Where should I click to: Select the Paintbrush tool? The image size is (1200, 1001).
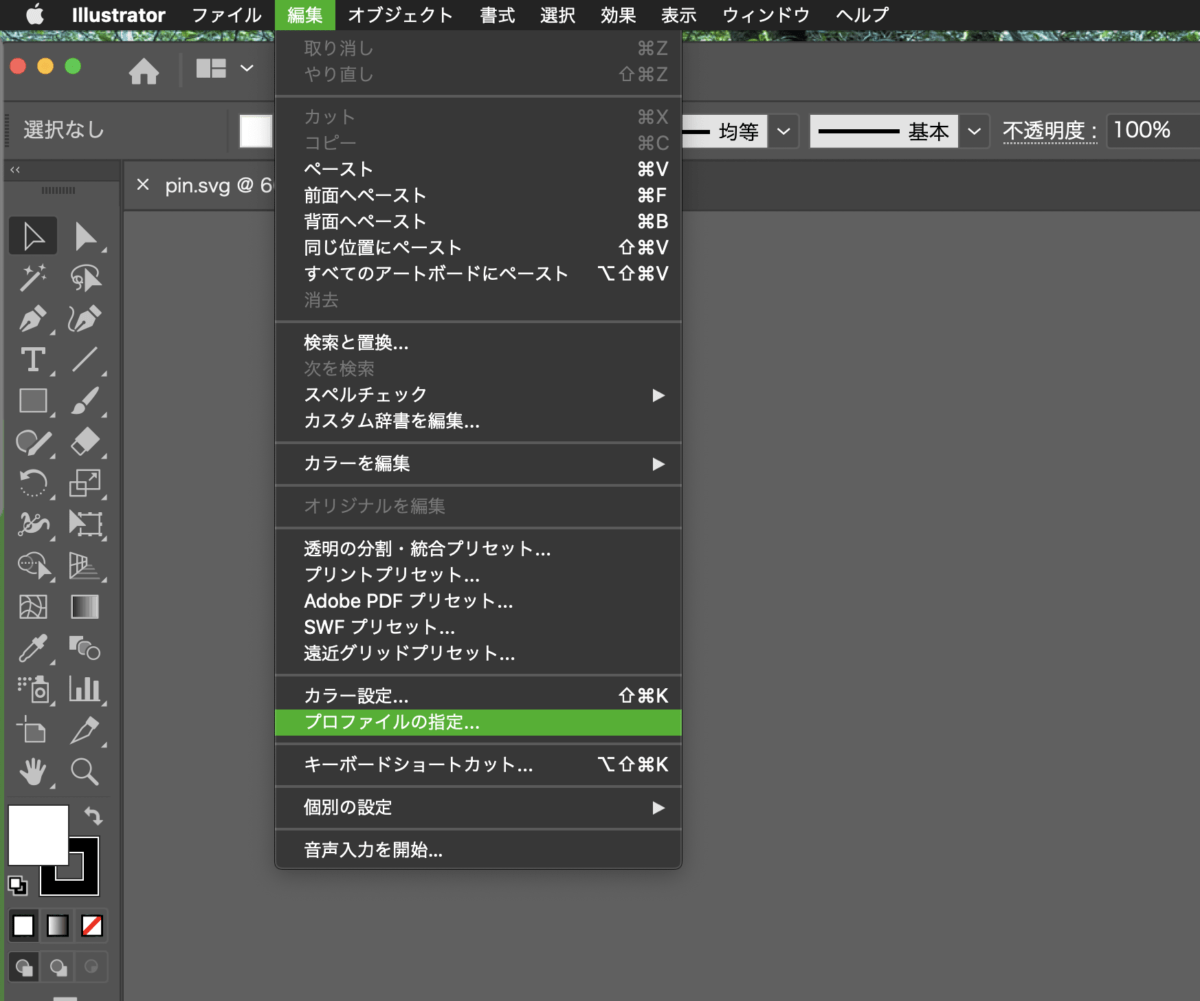click(x=84, y=401)
